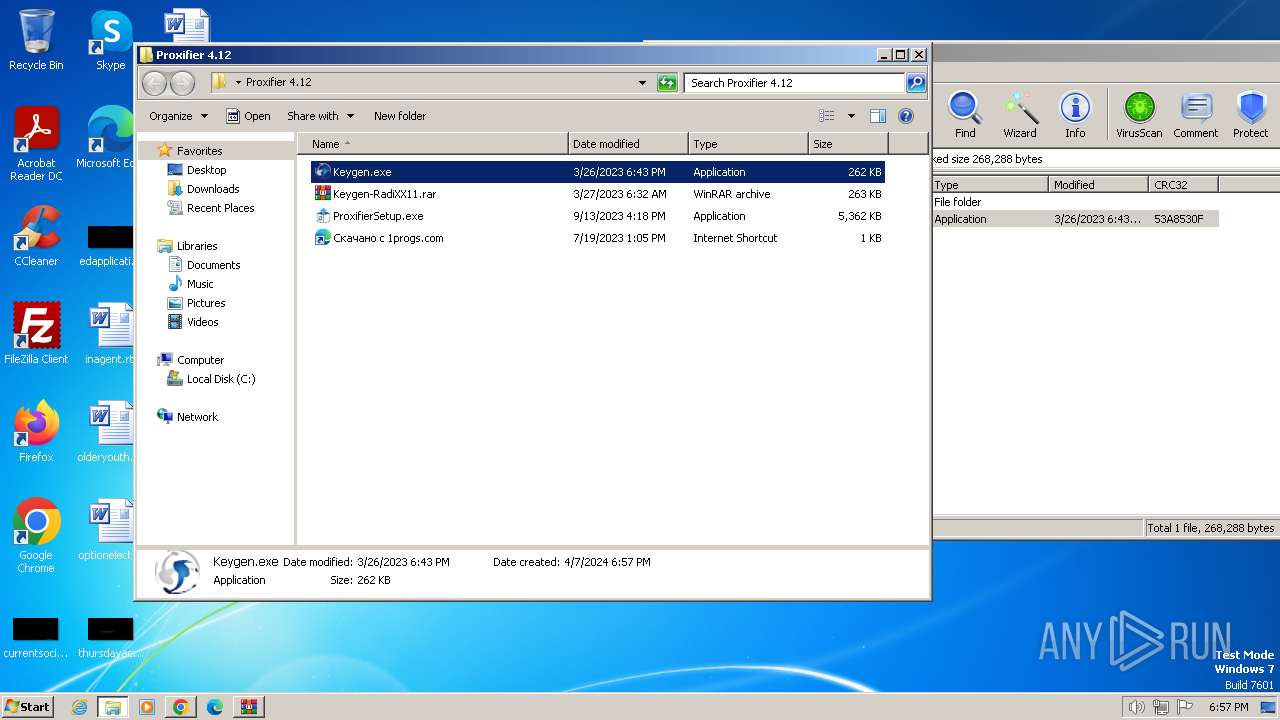The width and height of the screenshot is (1280, 720).
Task: Select Downloads in navigation pane
Action: coord(212,189)
